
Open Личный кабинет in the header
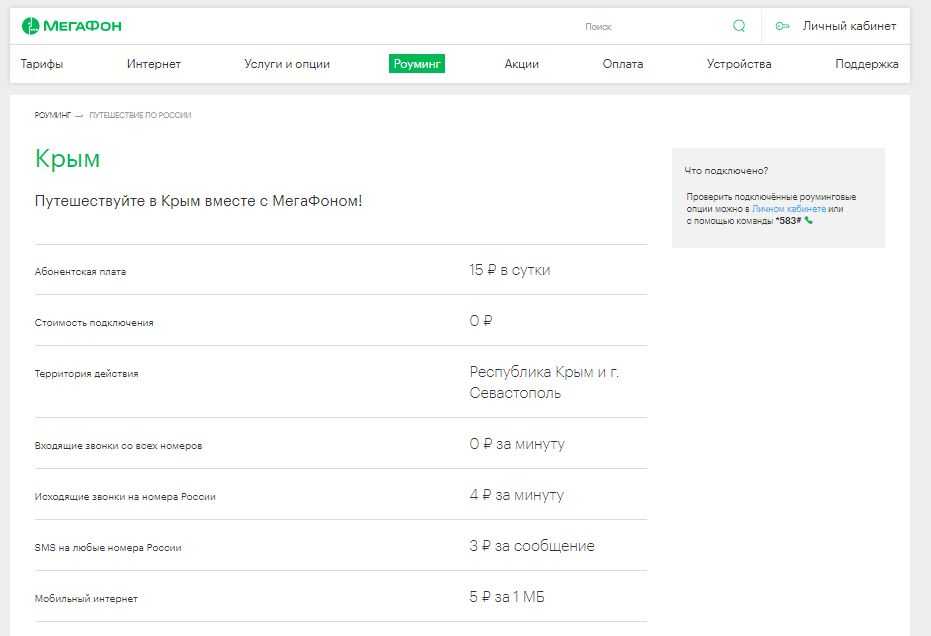click(849, 26)
